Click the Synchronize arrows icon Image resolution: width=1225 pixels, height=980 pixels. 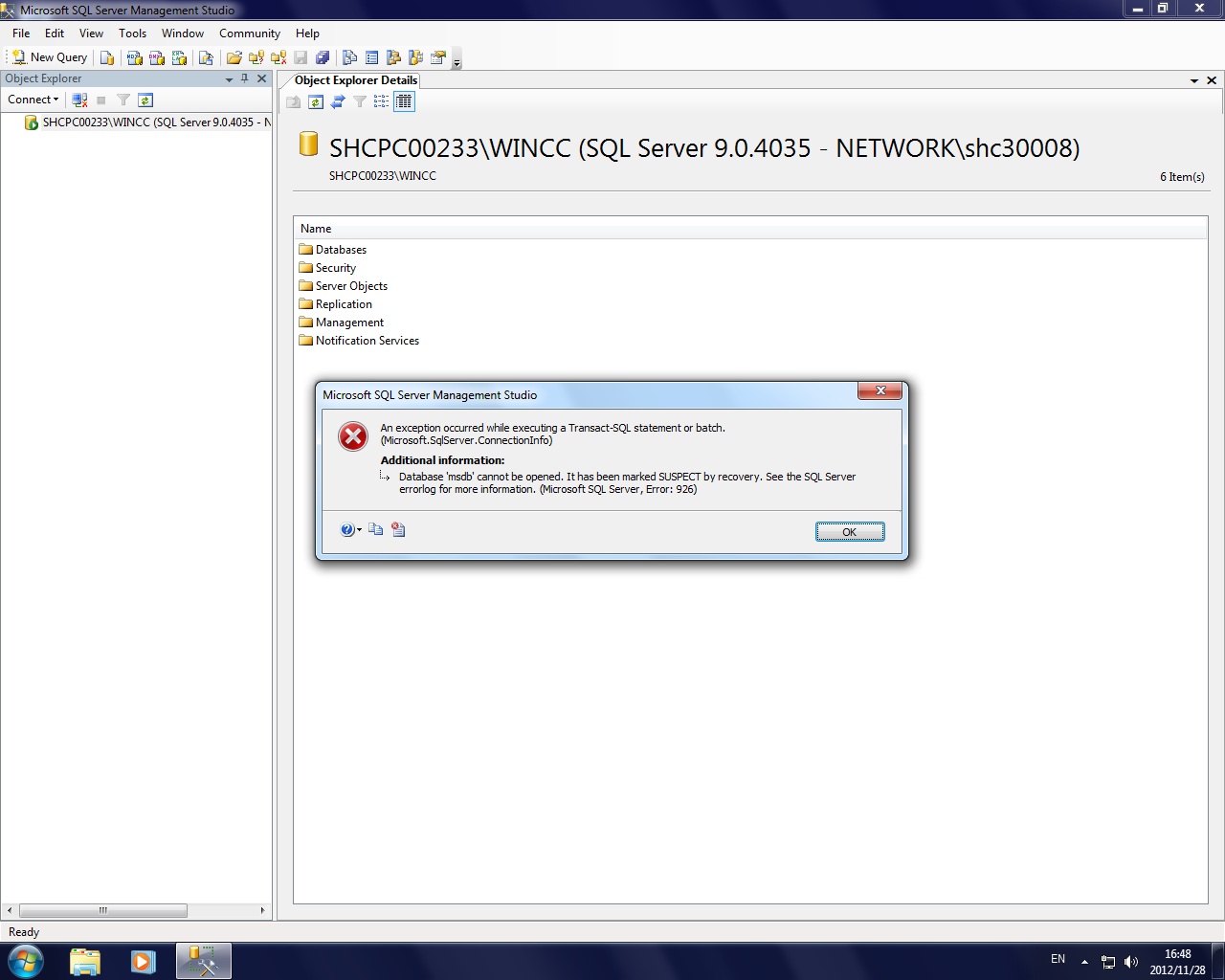(x=338, y=101)
